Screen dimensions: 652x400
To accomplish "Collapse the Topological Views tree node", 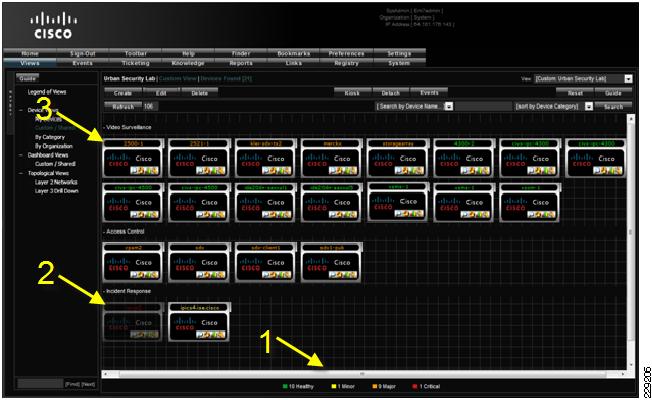I will click(x=21, y=173).
